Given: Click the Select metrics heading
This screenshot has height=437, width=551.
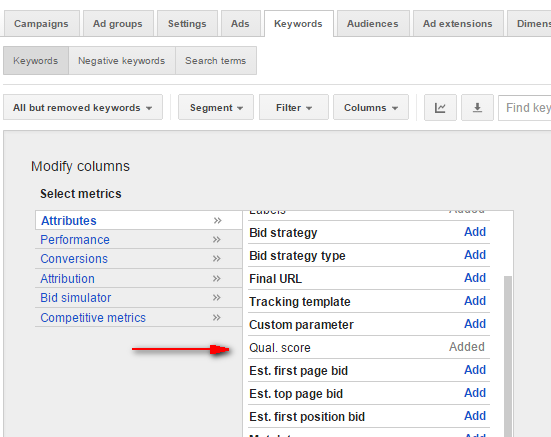Looking at the screenshot, I should coord(81,194).
